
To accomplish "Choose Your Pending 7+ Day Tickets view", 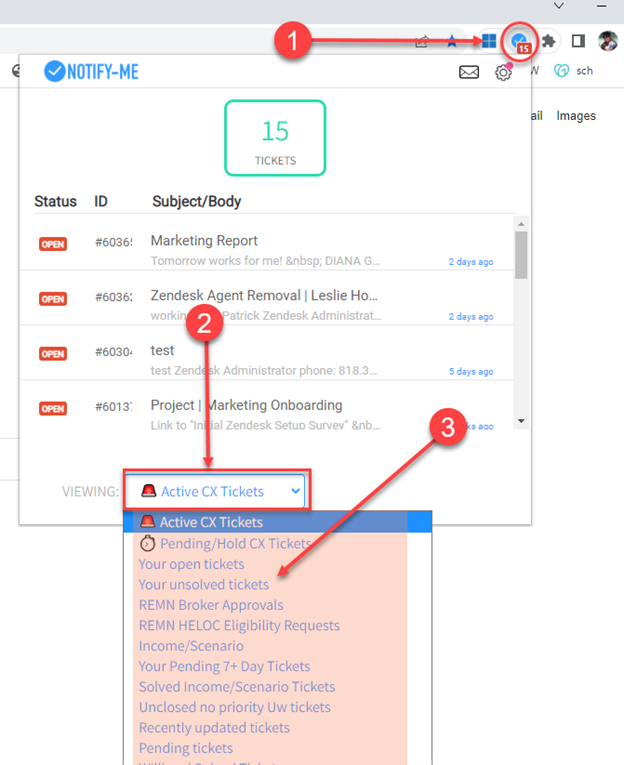I will [x=278, y=666].
